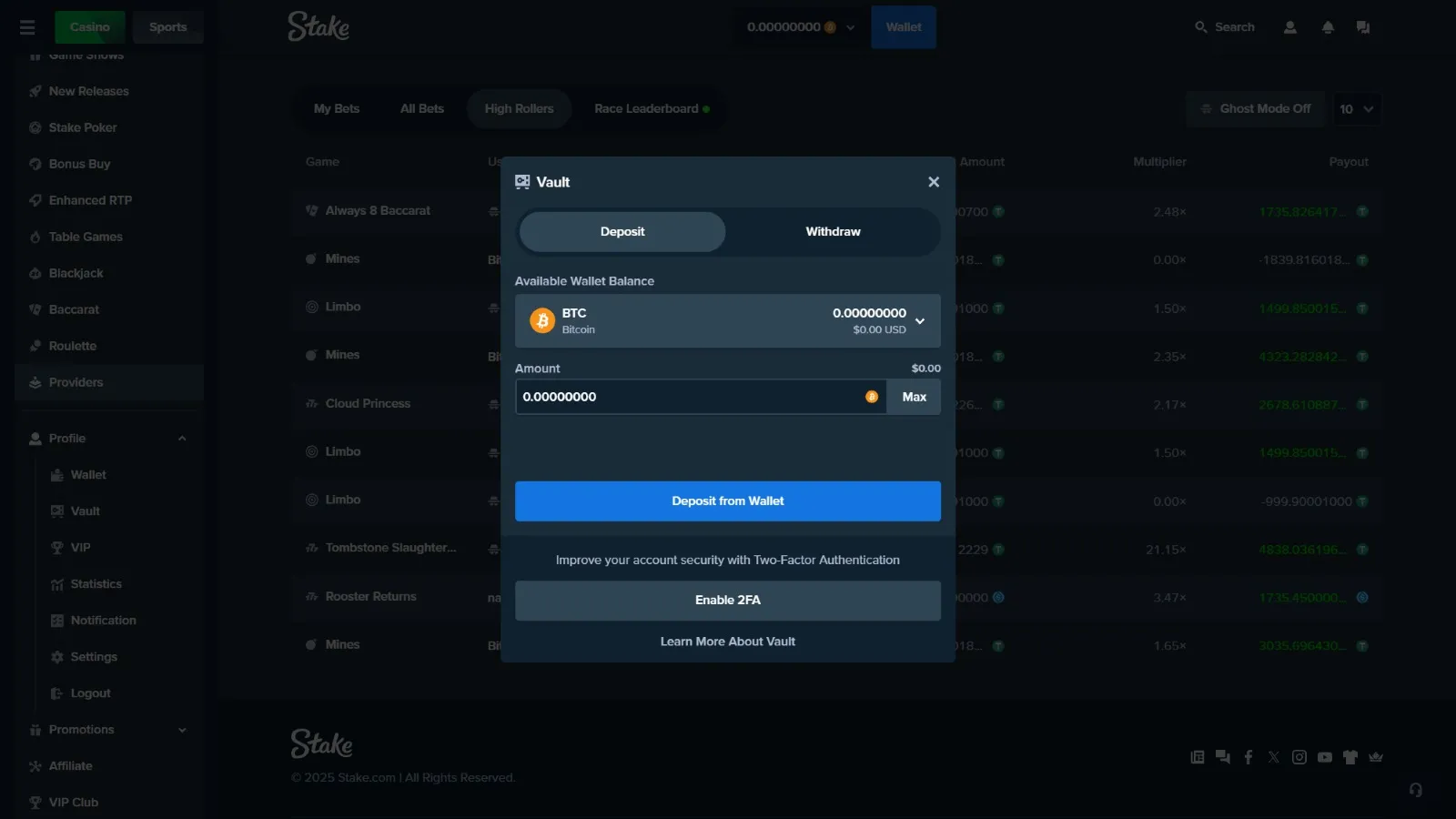Open Stake's Instagram icon in footer
Viewport: 1456px width, 819px height.
[1299, 757]
